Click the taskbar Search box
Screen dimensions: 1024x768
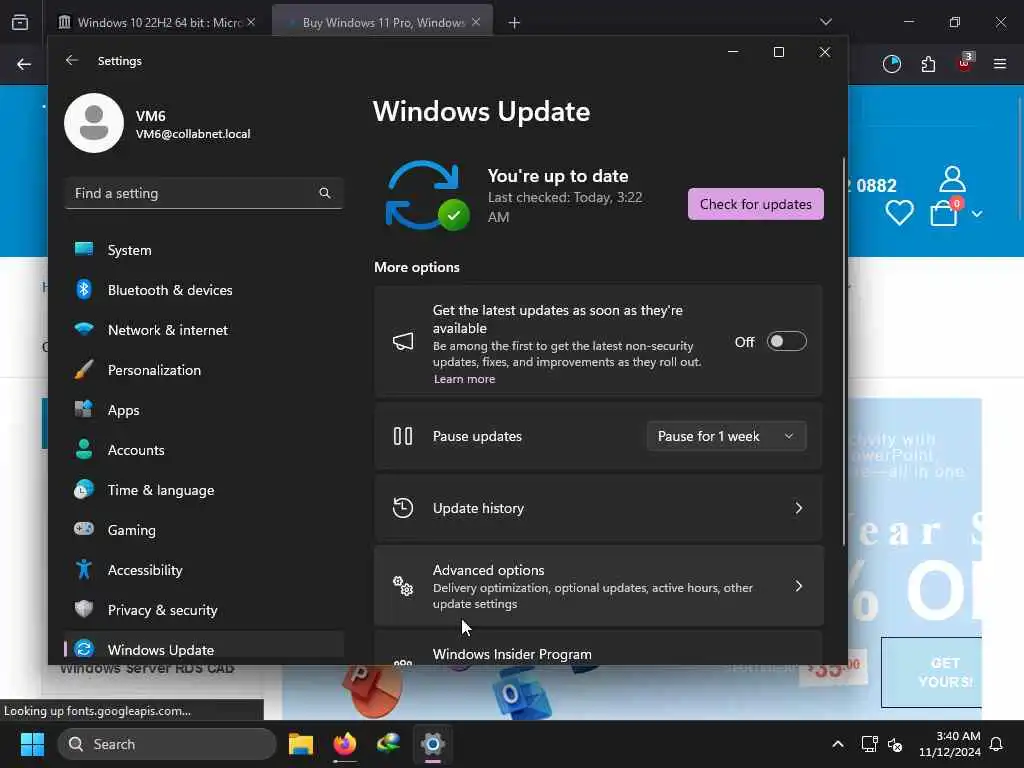(x=167, y=744)
